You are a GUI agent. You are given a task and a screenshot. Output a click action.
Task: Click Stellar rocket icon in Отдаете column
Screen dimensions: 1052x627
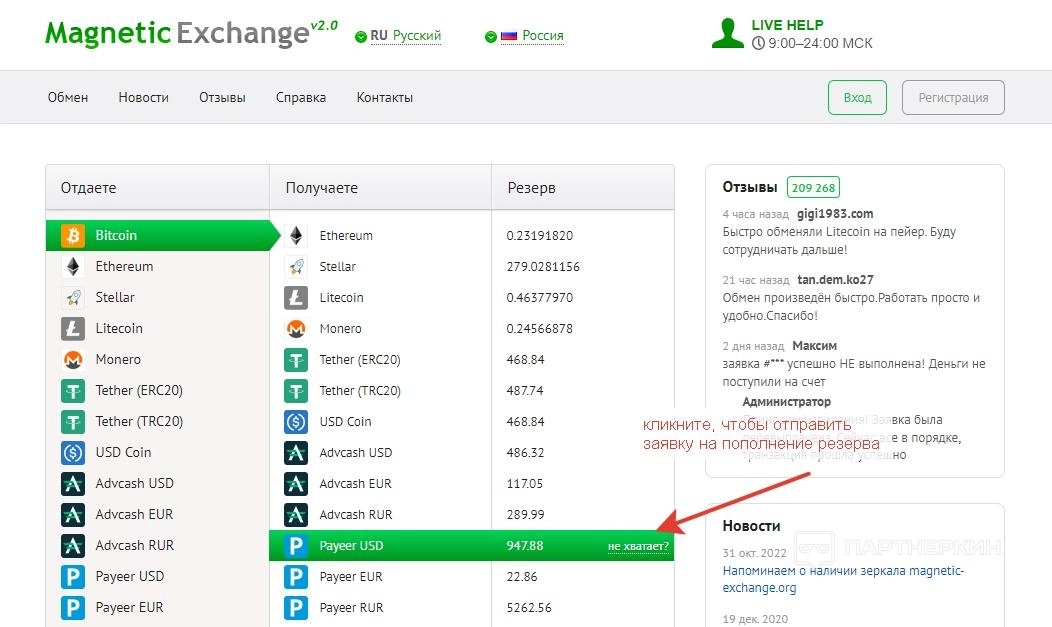tap(73, 297)
